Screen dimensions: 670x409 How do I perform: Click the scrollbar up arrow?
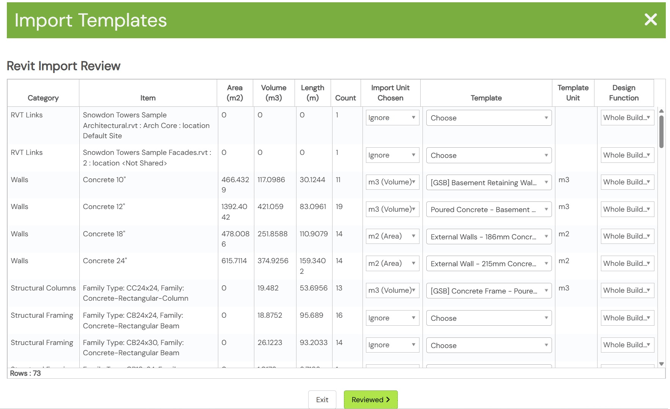click(x=661, y=111)
